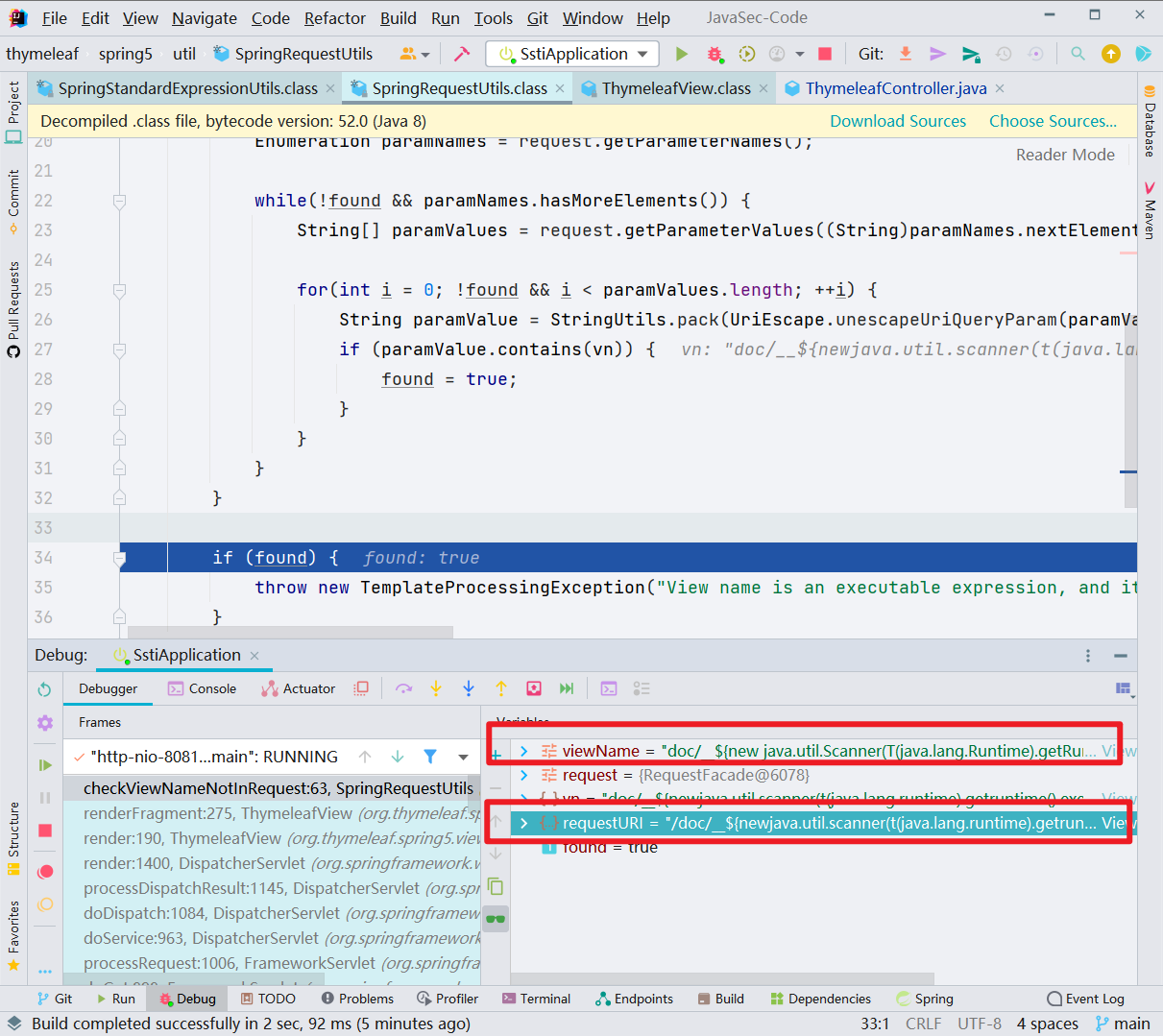Start debugging with the bug icon
This screenshot has width=1163, height=1036.
coord(715,54)
